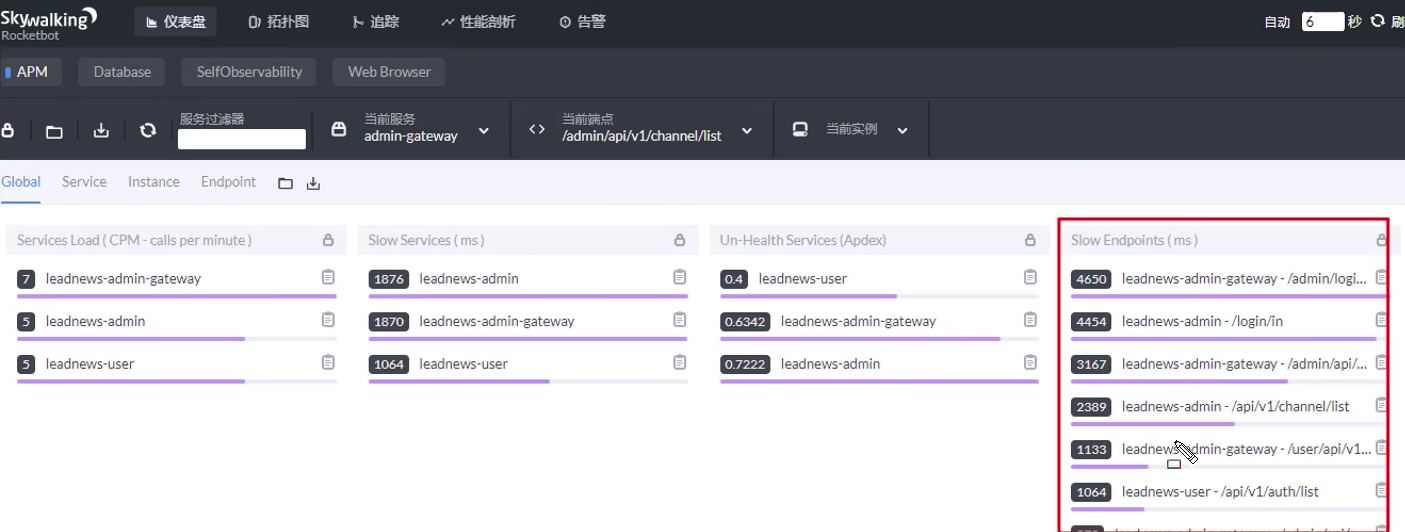The height and width of the screenshot is (532, 1405).
Task: Click the instance server icon beside 当前实例
Action: coord(800,129)
